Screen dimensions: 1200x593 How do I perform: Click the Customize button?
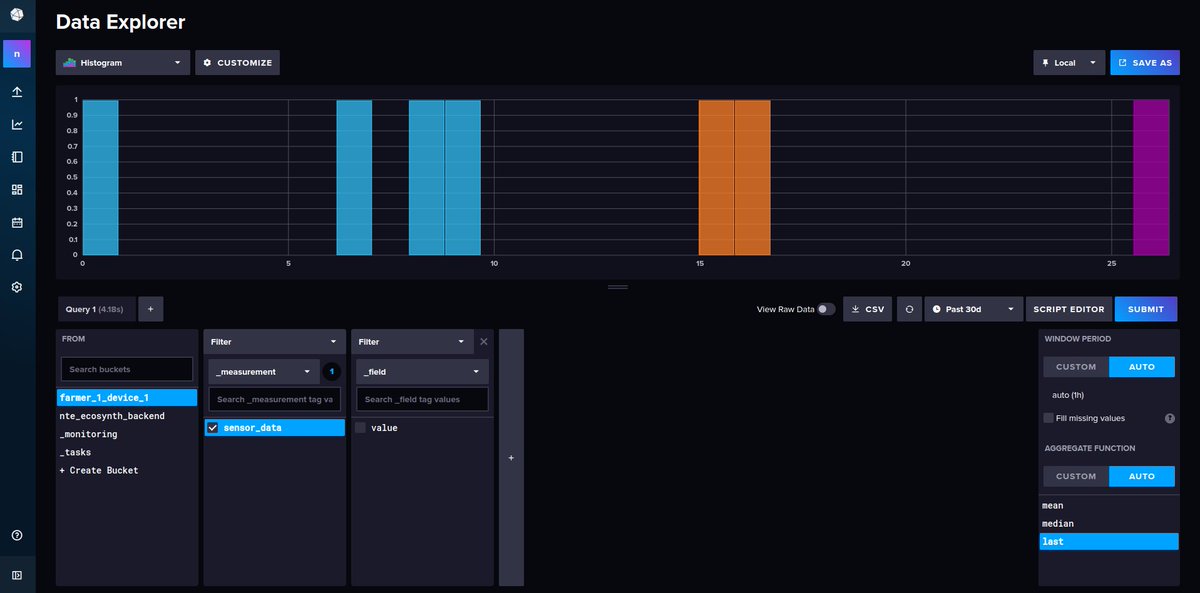[237, 63]
